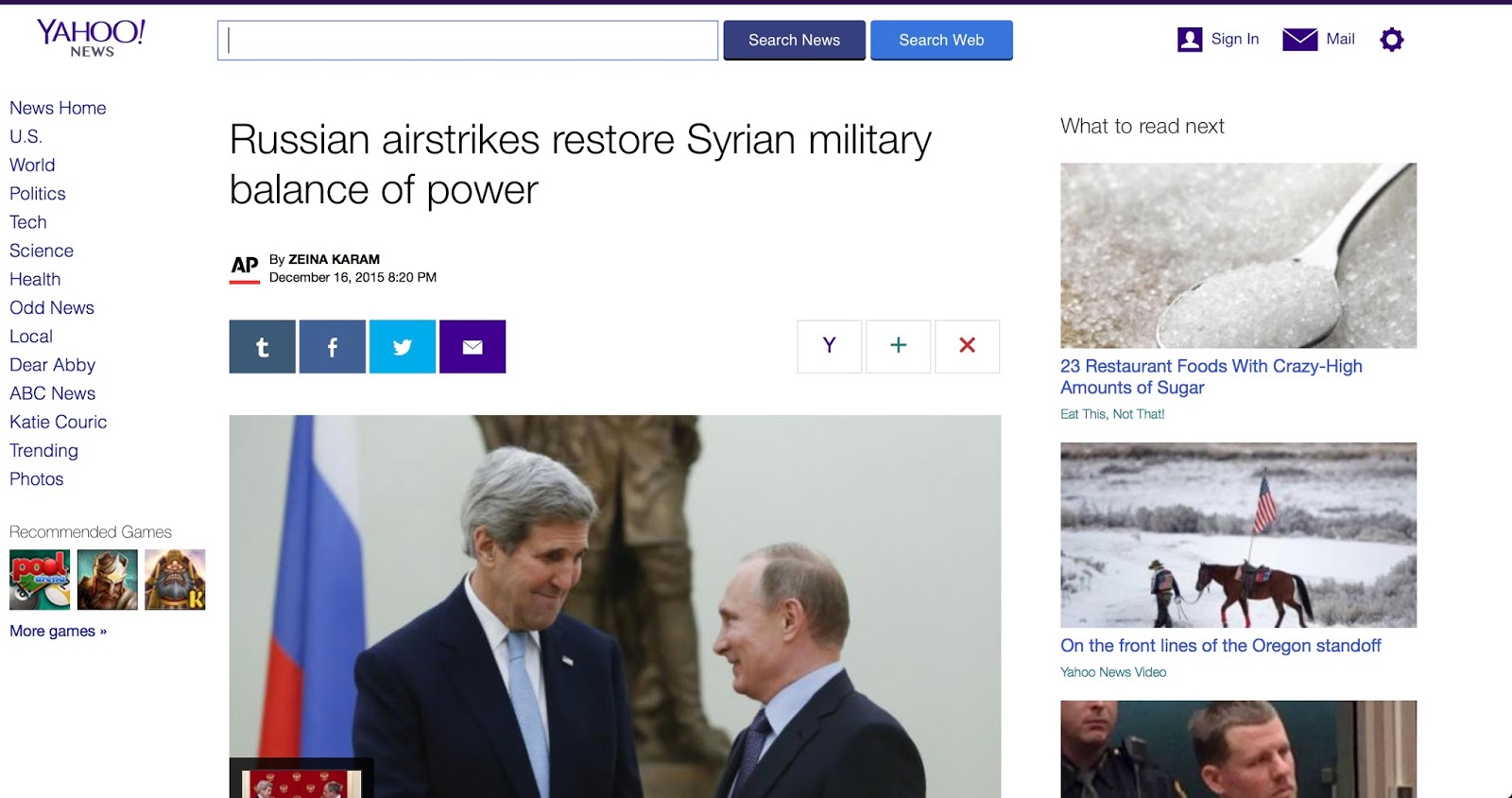Open Mail envelope icon in header

pyautogui.click(x=1300, y=39)
